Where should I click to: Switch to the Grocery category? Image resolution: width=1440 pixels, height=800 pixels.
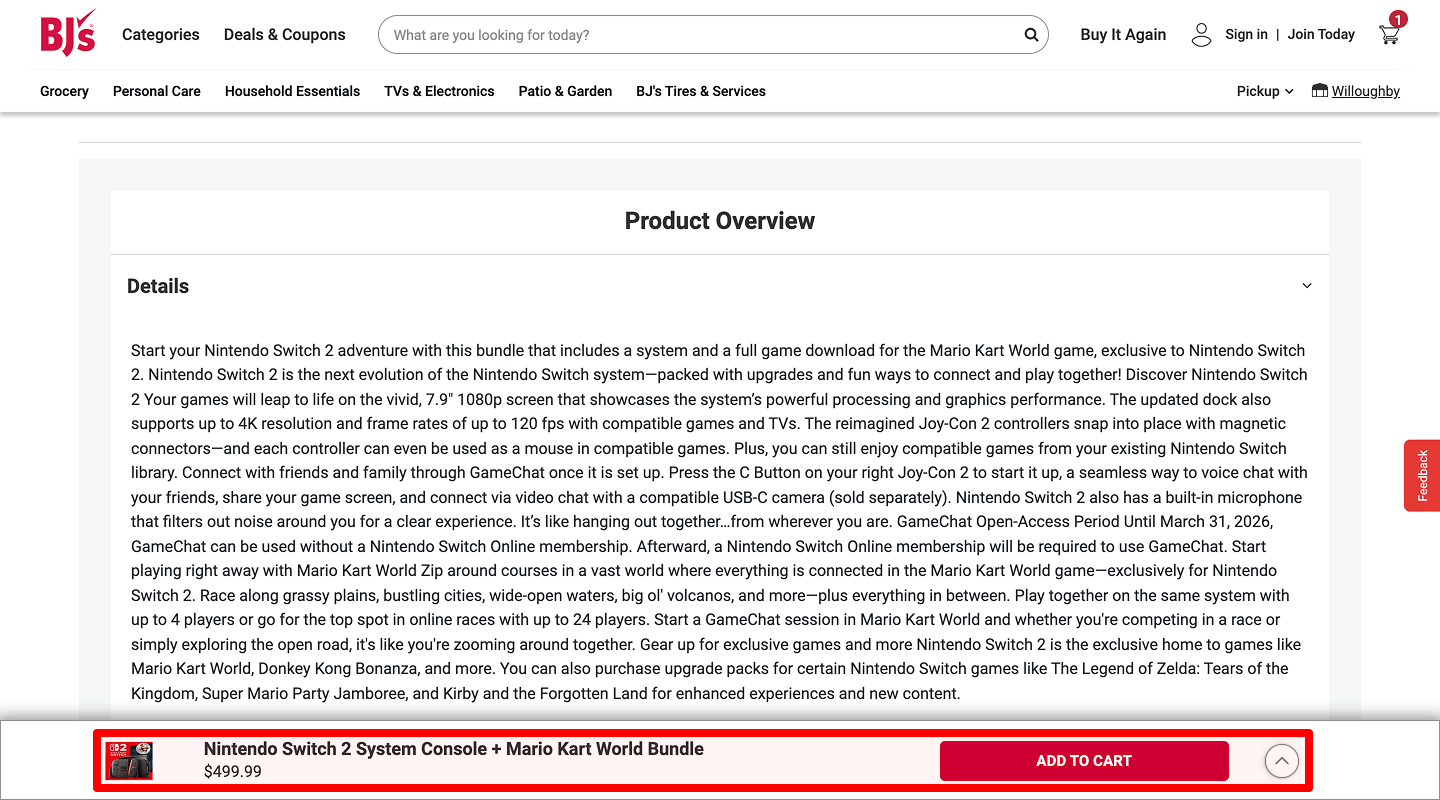pos(64,91)
